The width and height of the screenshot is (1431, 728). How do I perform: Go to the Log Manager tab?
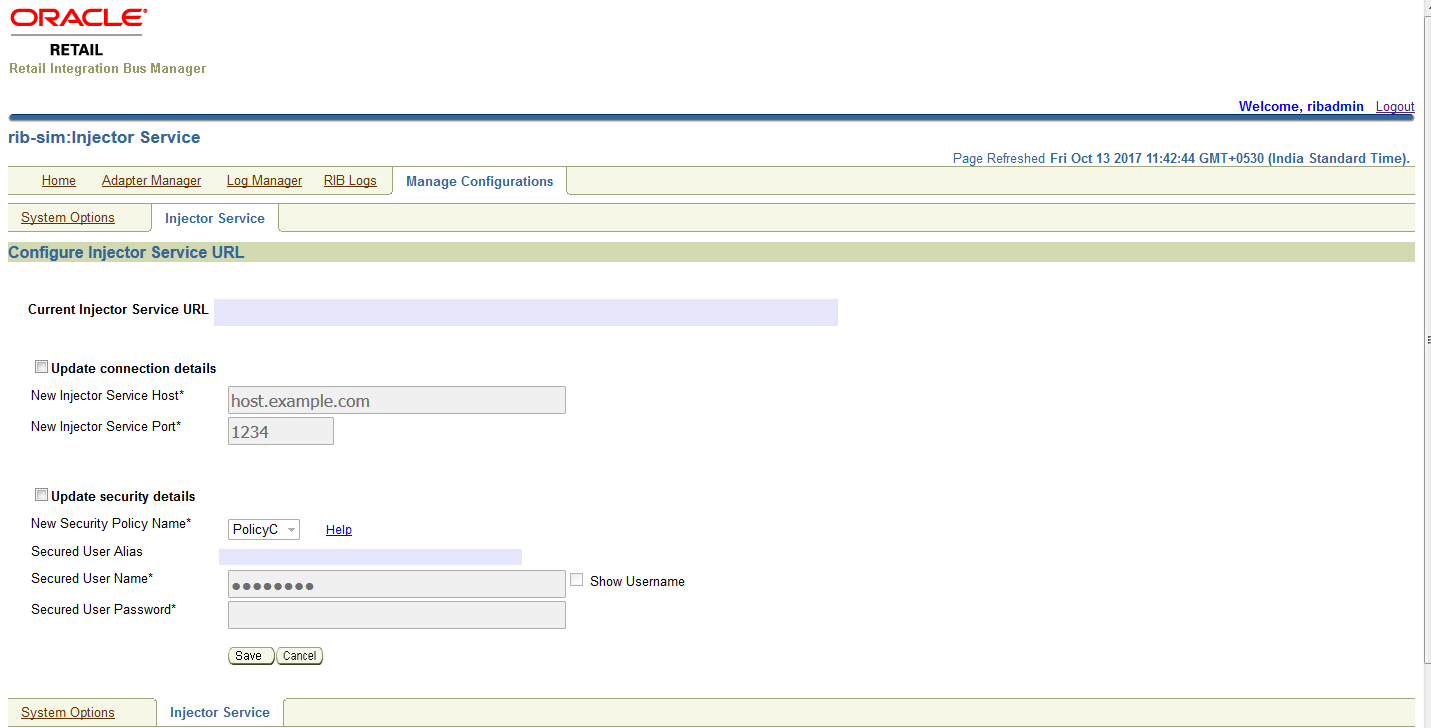coord(264,181)
